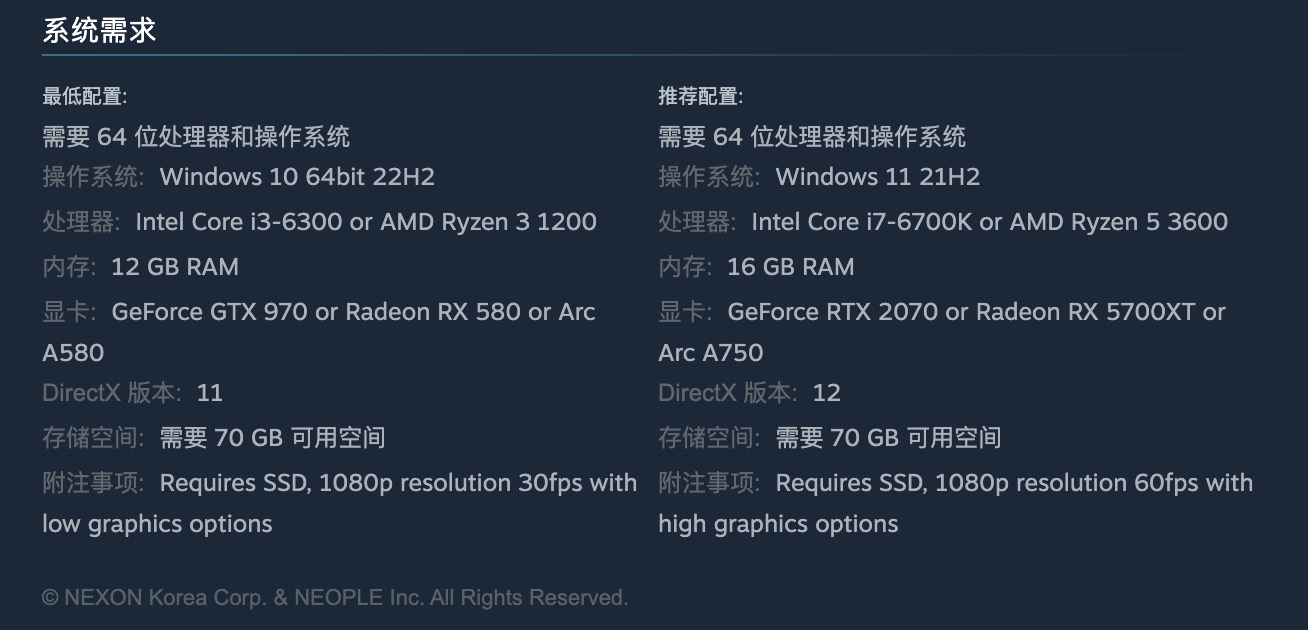Click the 12 GB RAM text
The image size is (1308, 630).
[x=175, y=267]
